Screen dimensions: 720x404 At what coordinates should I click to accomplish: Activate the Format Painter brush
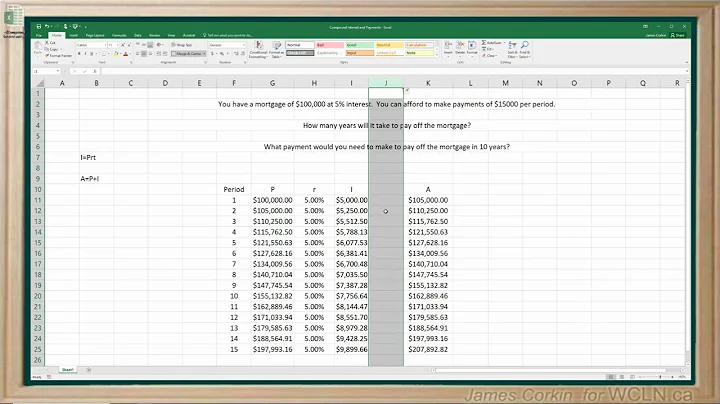tap(59, 56)
